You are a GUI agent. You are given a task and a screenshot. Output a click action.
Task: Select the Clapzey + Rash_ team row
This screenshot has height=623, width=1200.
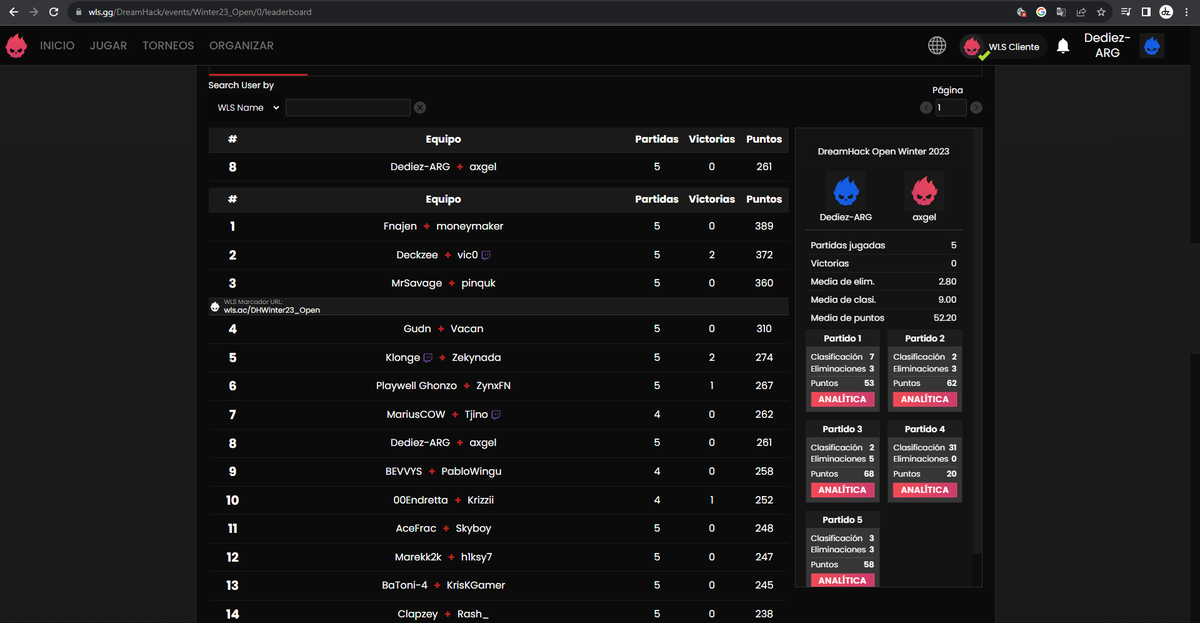[498, 614]
